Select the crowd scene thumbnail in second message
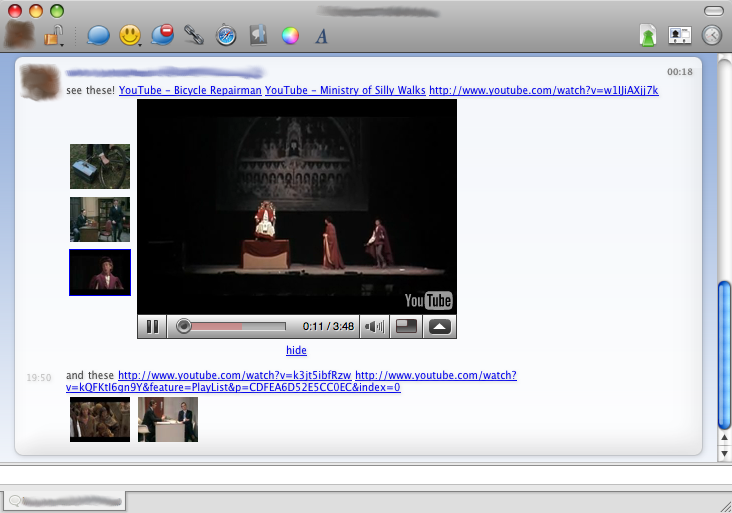Screen dimensions: 732x513 [x=100, y=419]
